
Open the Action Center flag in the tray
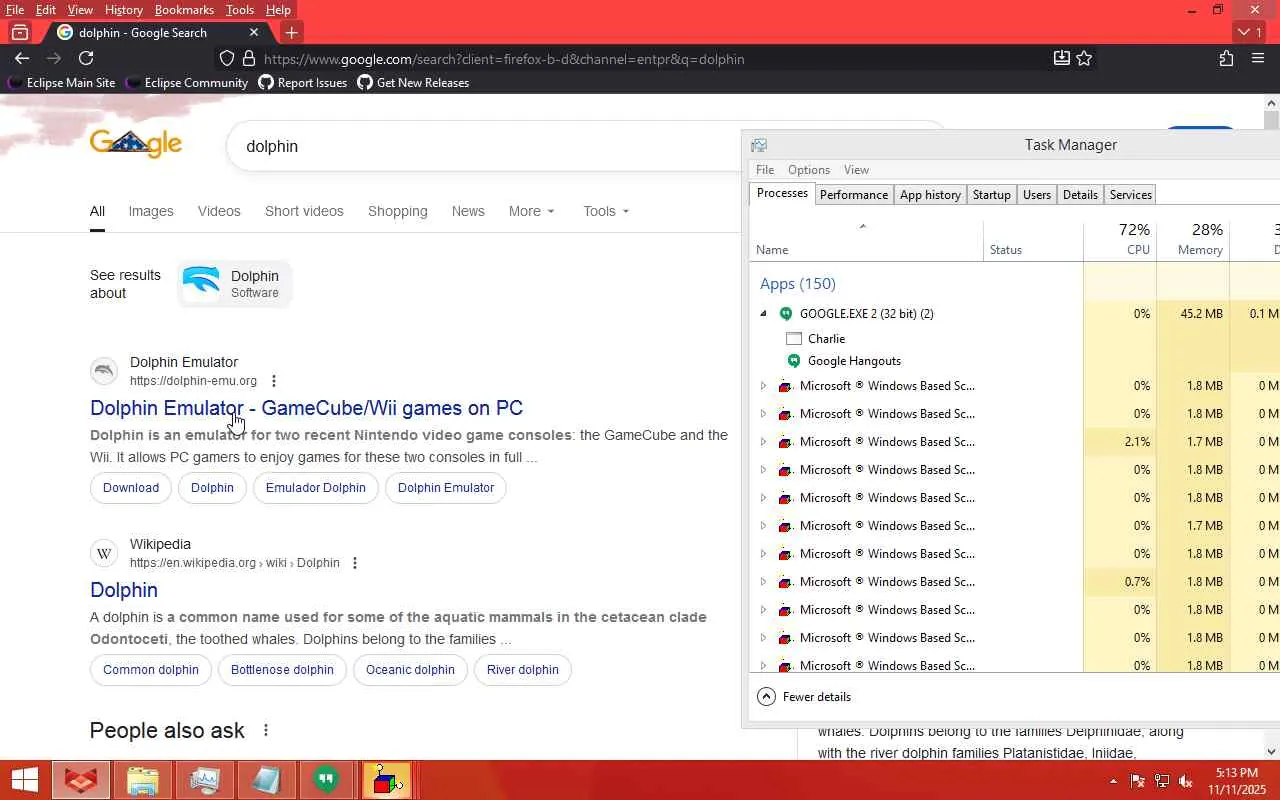click(x=1138, y=781)
